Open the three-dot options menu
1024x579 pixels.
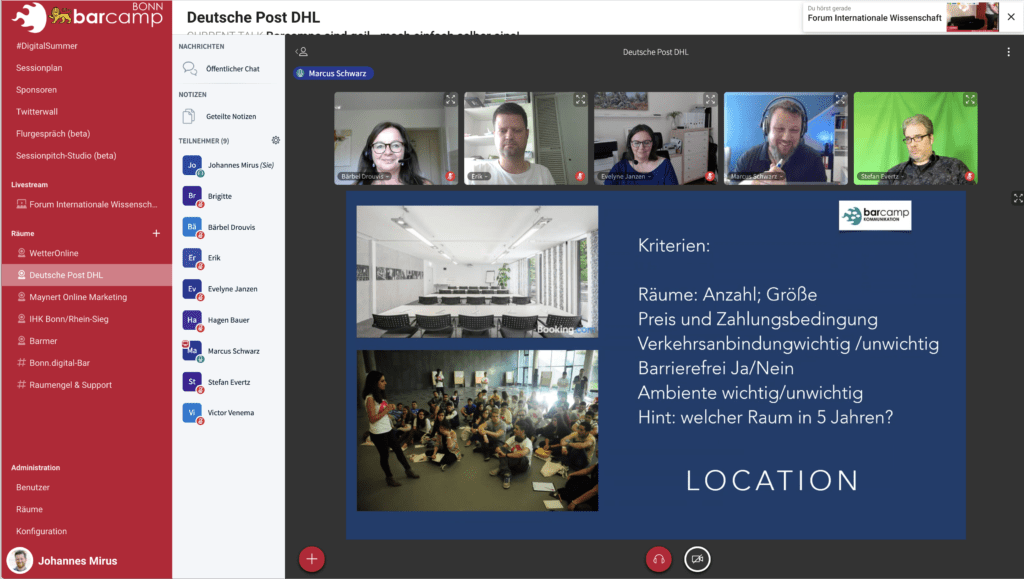click(1008, 52)
